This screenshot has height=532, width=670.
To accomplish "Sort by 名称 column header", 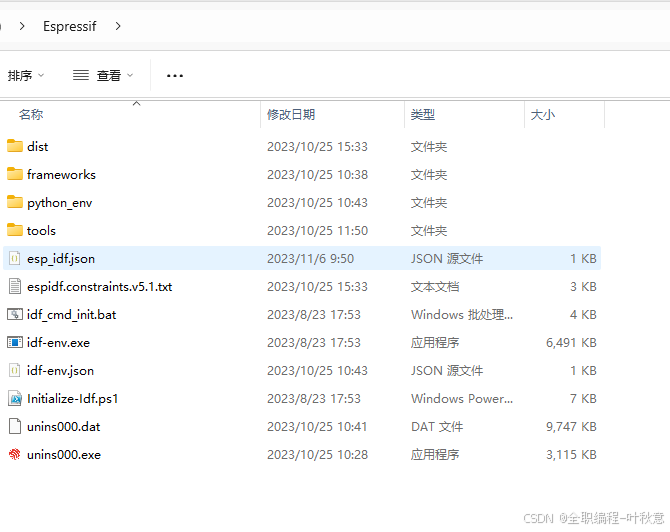I will point(31,115).
